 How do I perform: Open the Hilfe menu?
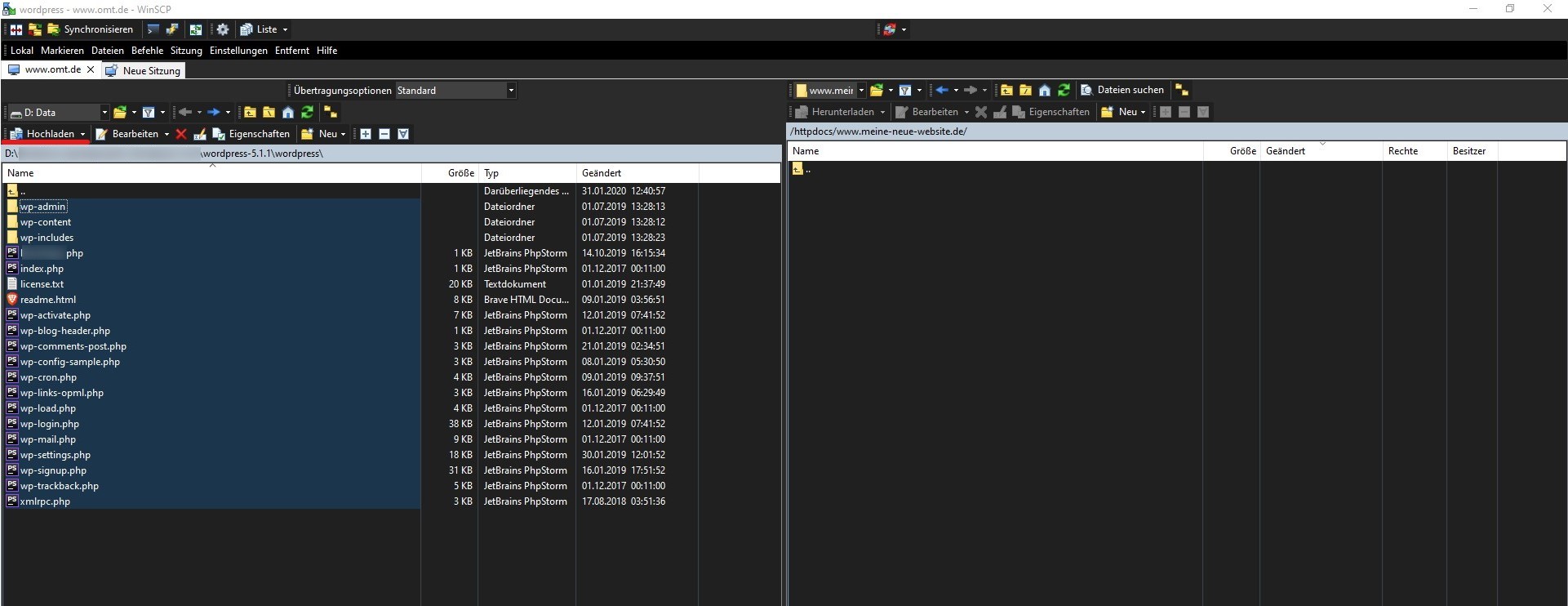[326, 51]
